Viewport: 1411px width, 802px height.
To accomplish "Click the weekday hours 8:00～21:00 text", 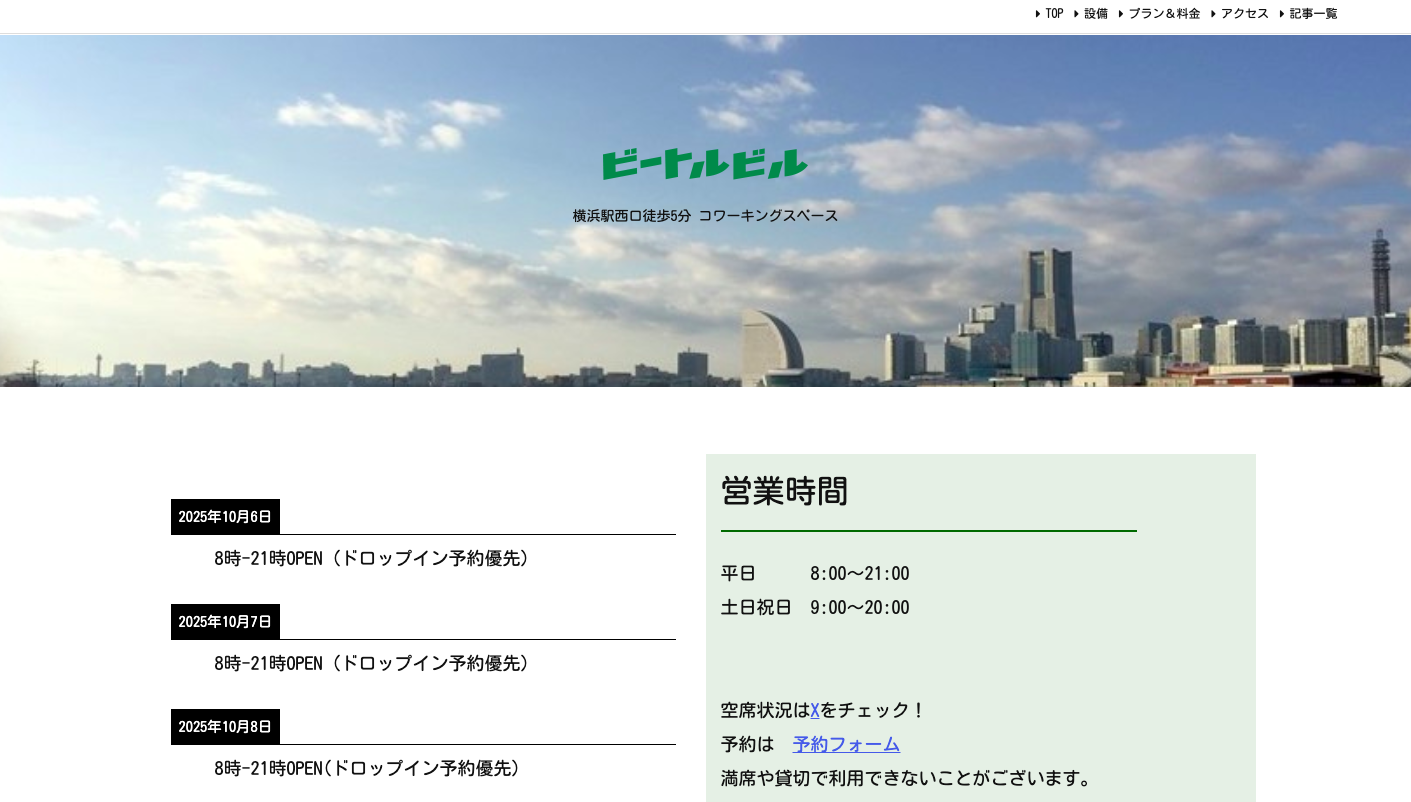I will [x=859, y=574].
